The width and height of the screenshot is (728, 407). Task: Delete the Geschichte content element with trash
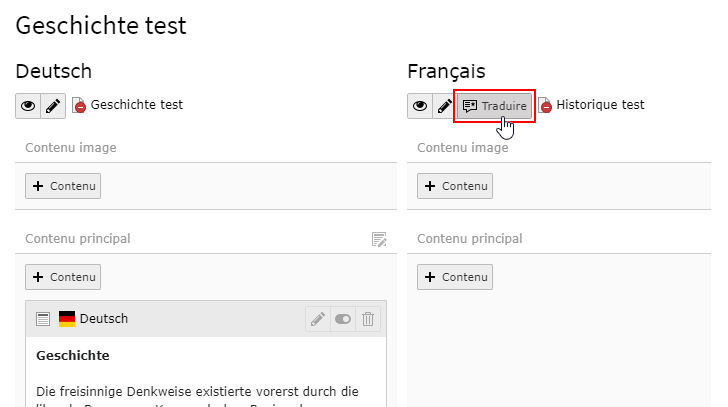368,319
